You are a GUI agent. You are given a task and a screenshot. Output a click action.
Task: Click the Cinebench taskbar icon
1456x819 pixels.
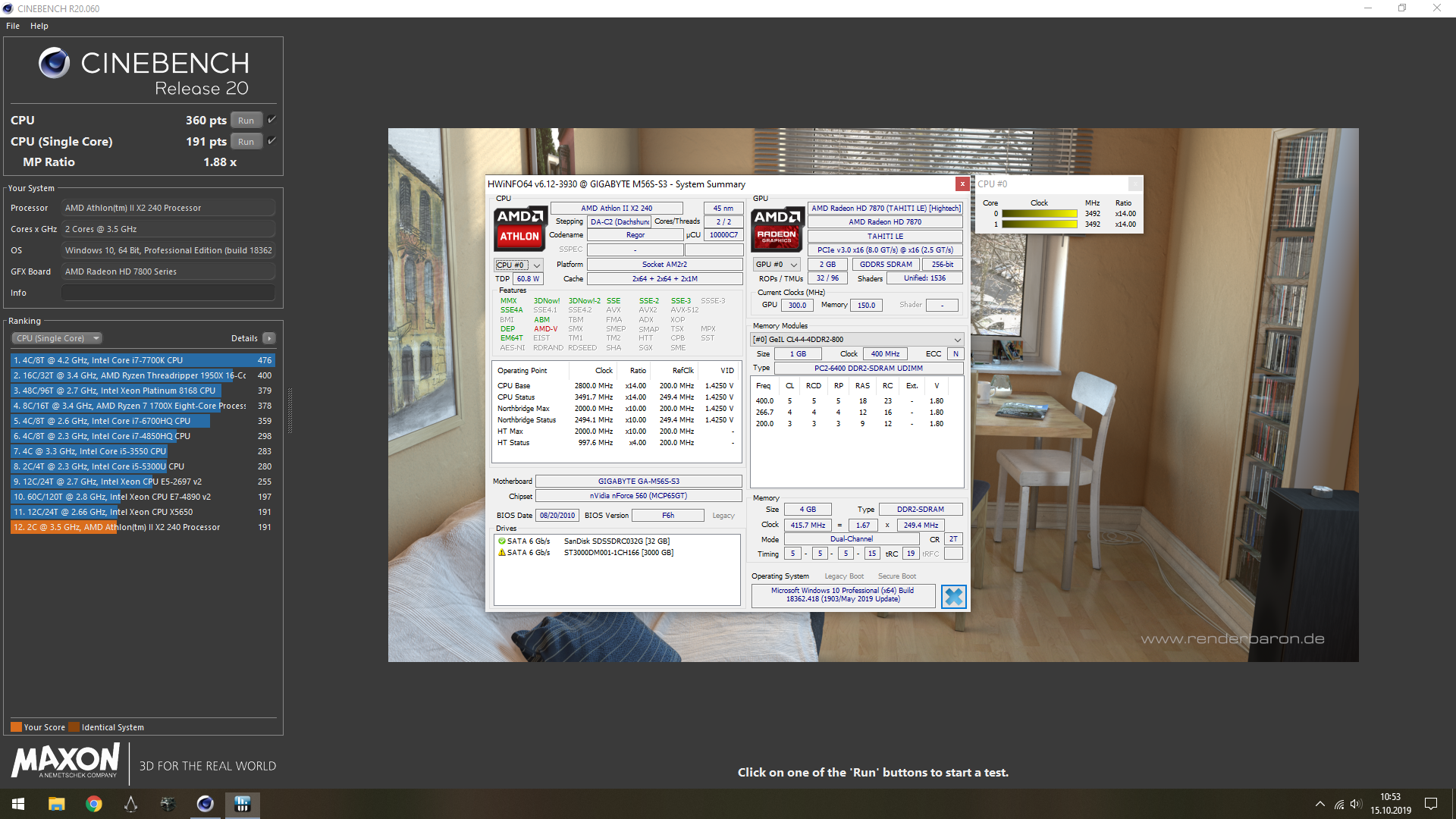[x=205, y=804]
